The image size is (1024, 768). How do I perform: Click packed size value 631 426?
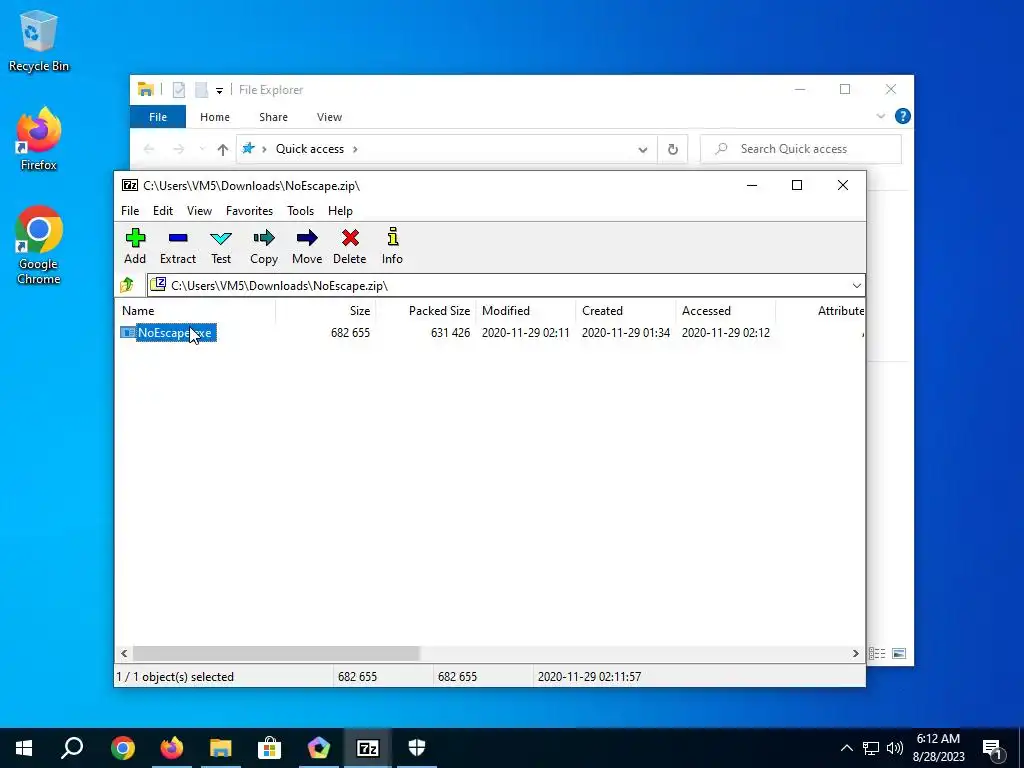pos(450,333)
